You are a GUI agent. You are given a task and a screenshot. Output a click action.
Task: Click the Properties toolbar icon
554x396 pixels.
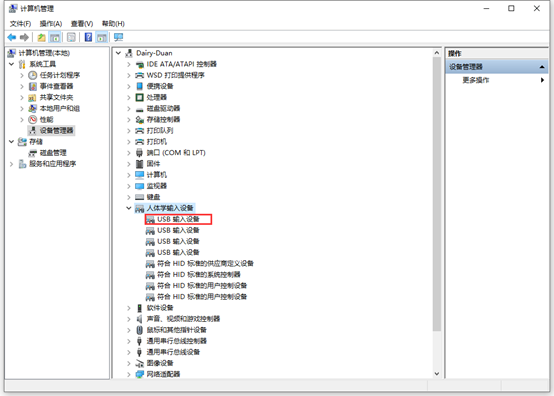tap(71, 37)
